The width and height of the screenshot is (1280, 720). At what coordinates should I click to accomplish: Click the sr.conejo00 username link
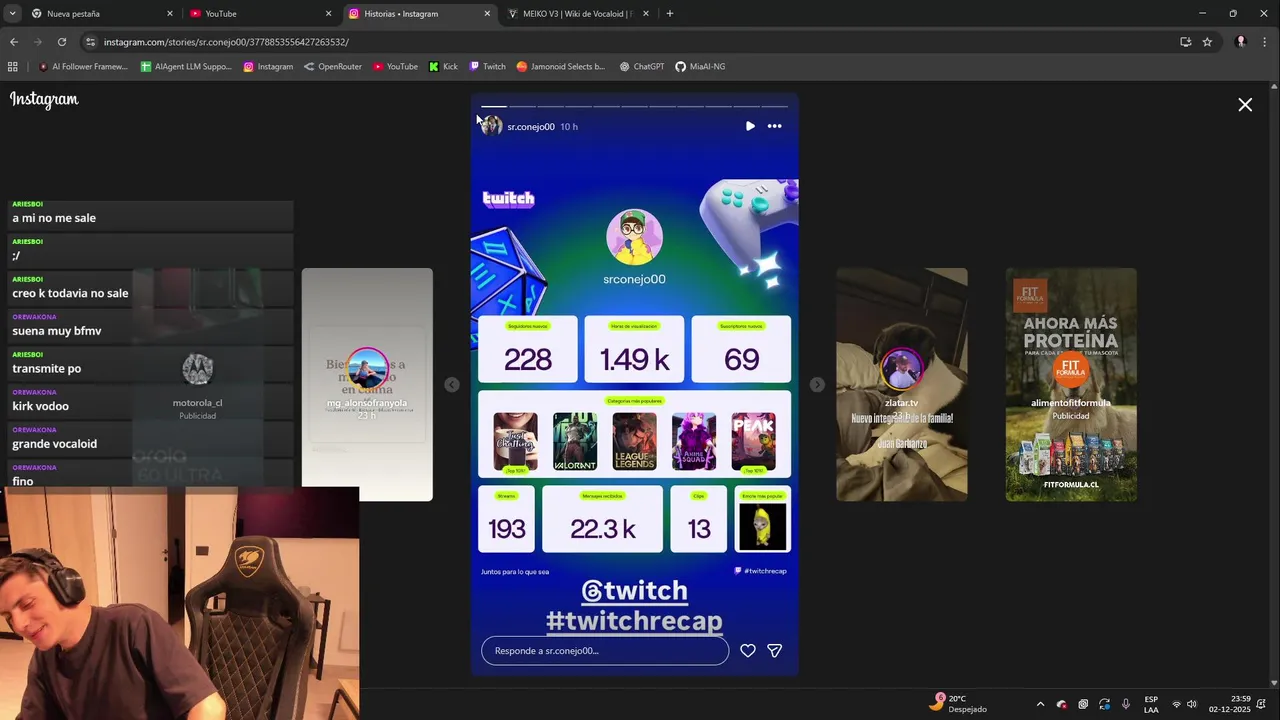(x=530, y=127)
